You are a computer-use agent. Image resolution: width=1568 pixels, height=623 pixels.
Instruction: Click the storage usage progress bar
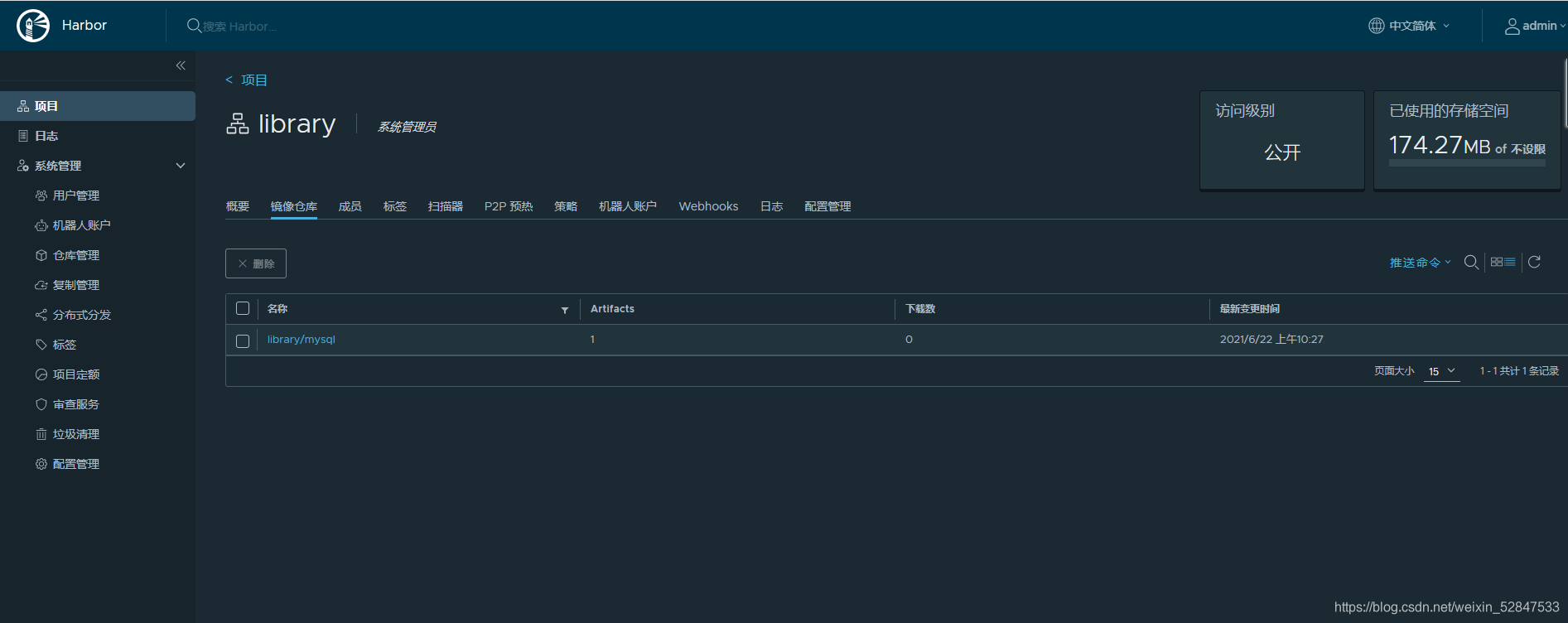coord(1467,163)
